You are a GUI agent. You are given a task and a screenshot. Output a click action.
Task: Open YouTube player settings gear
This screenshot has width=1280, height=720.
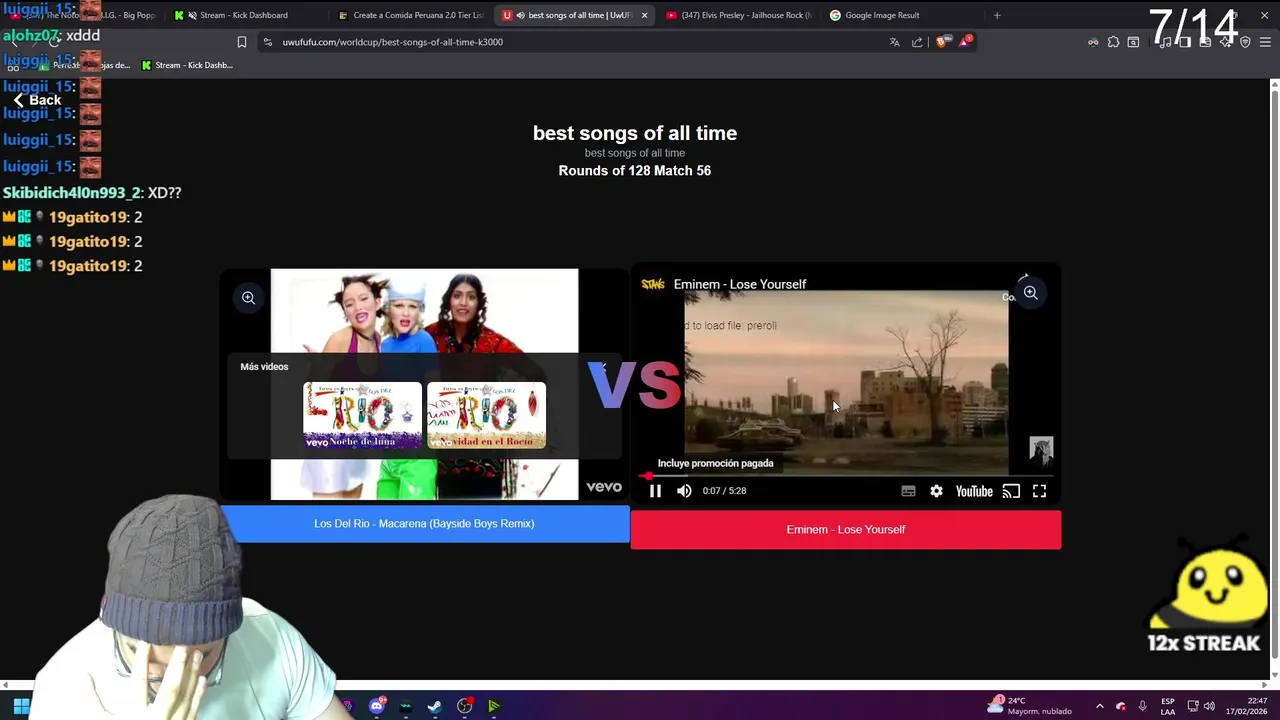tap(936, 491)
